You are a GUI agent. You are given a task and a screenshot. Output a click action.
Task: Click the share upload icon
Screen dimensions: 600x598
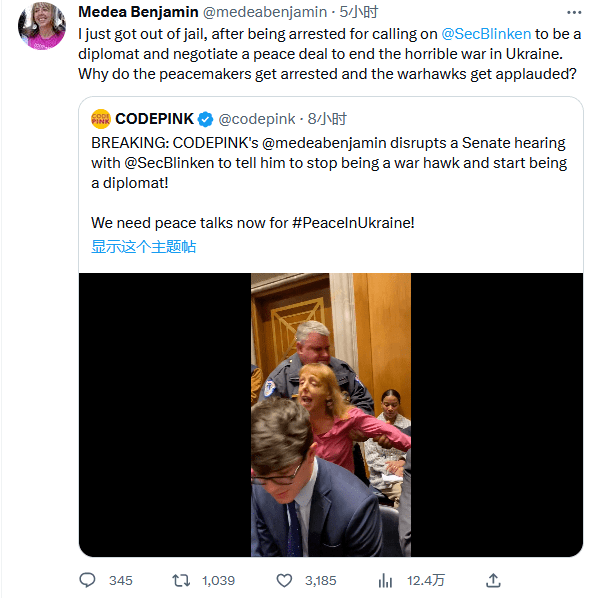(x=493, y=580)
